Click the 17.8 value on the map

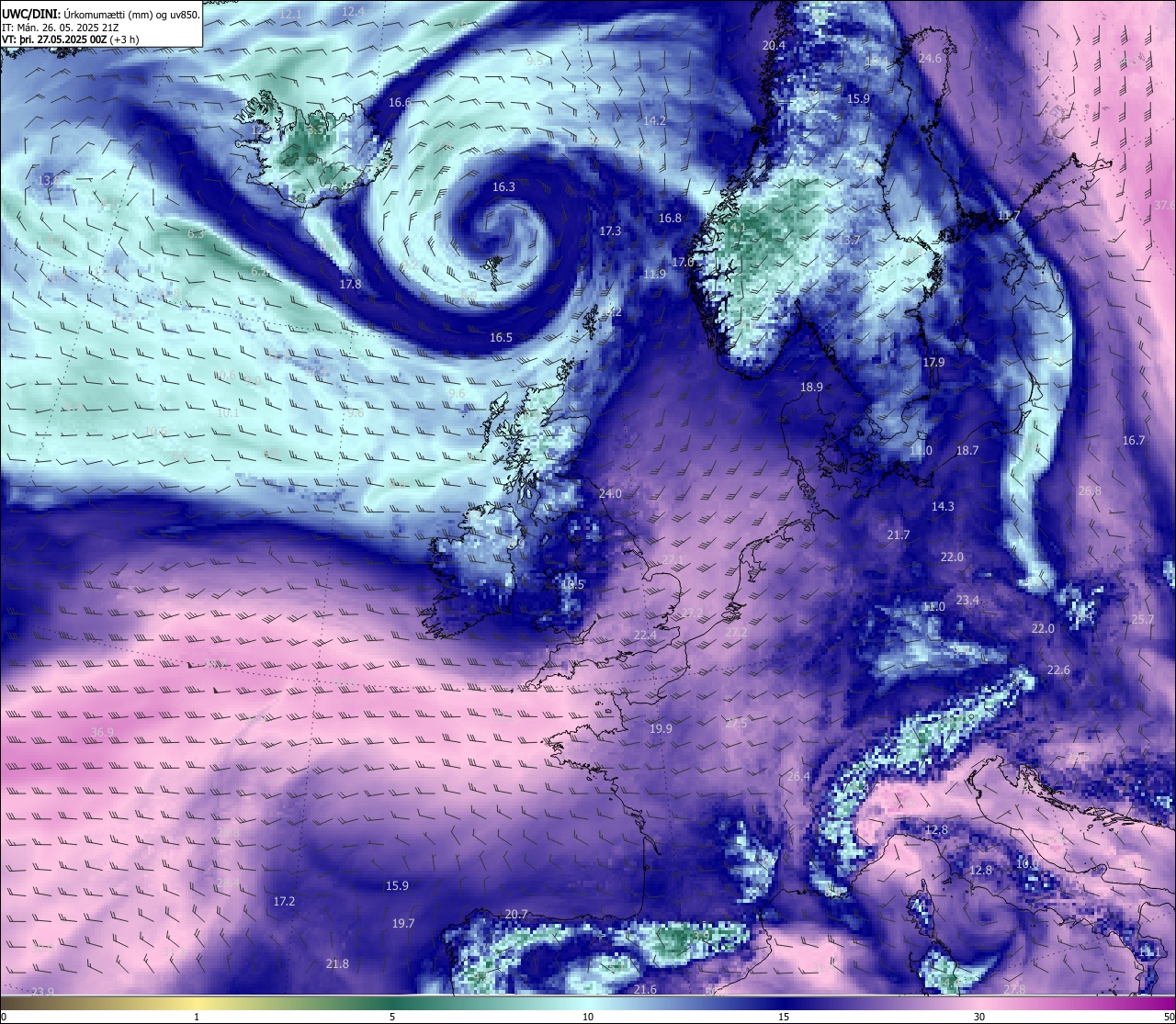pos(350,284)
